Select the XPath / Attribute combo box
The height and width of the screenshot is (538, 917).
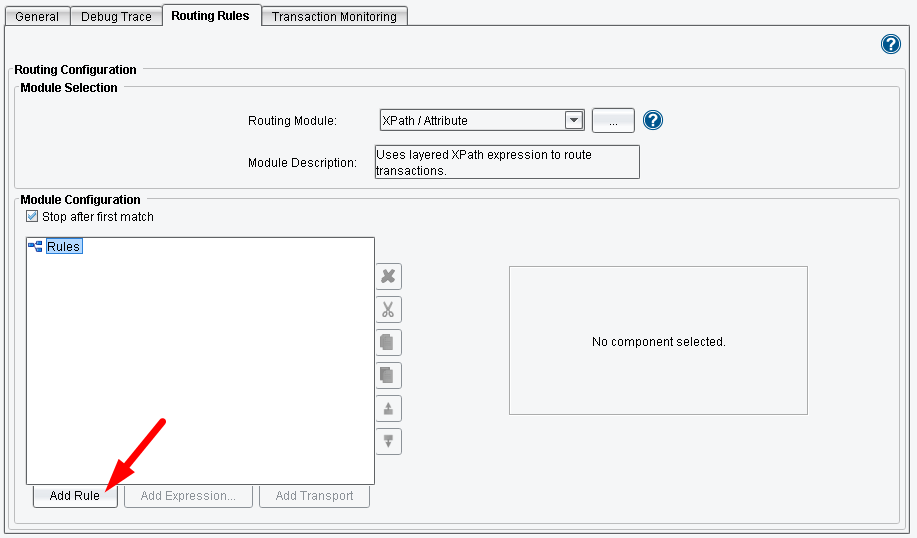tap(482, 120)
